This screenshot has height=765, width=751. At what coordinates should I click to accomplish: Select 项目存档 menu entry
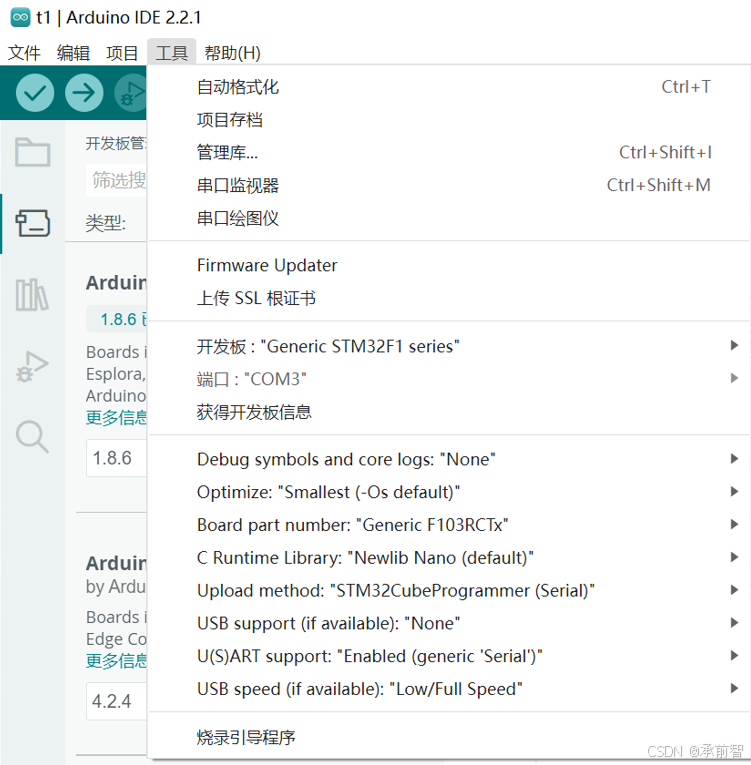point(449,120)
